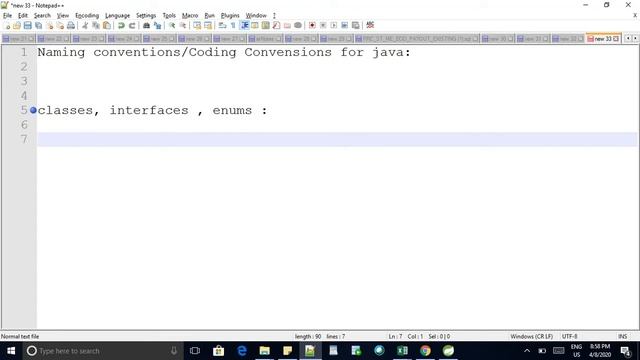Click 'Normal text file' in status bar
This screenshot has height=360, width=640.
20,336
